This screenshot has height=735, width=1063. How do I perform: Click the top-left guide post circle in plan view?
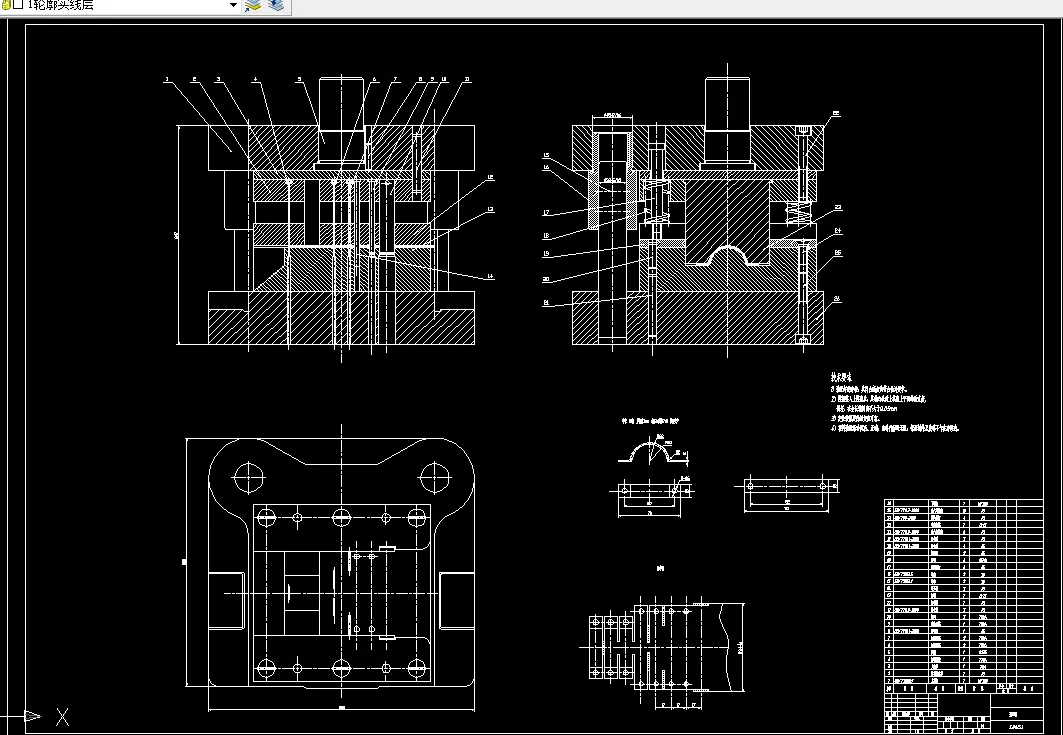point(249,477)
